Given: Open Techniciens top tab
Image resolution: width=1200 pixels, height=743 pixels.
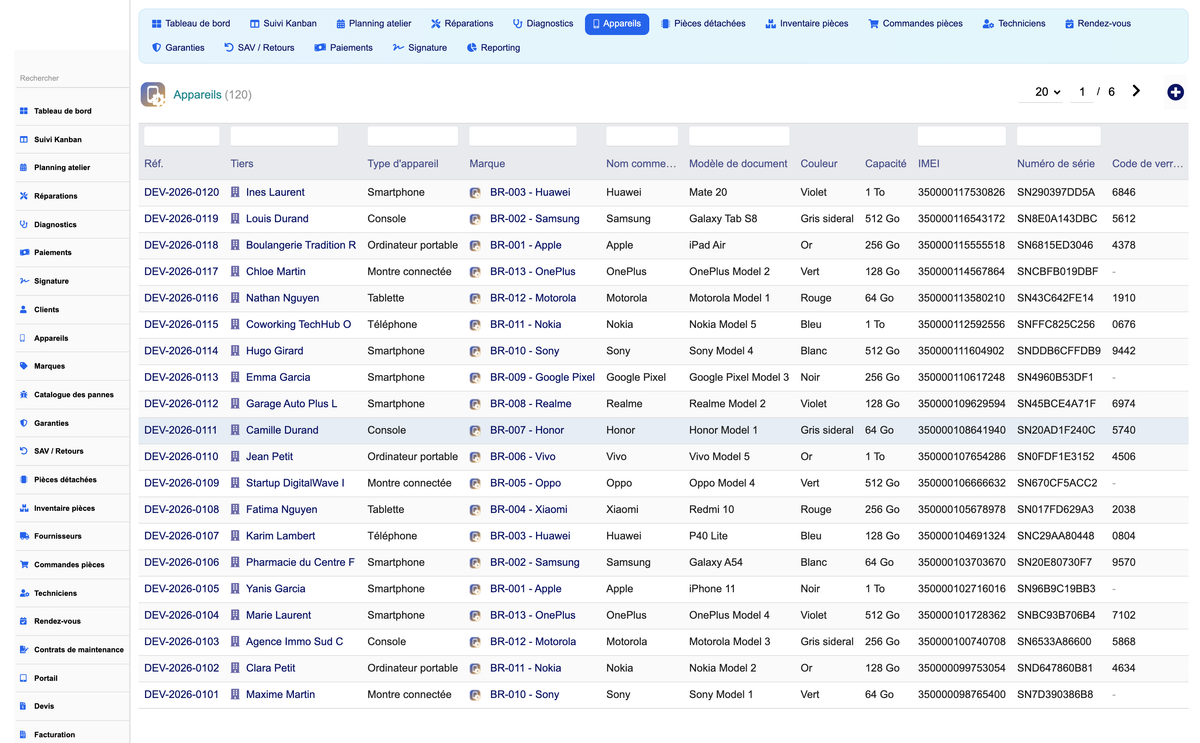Looking at the screenshot, I should 1014,23.
